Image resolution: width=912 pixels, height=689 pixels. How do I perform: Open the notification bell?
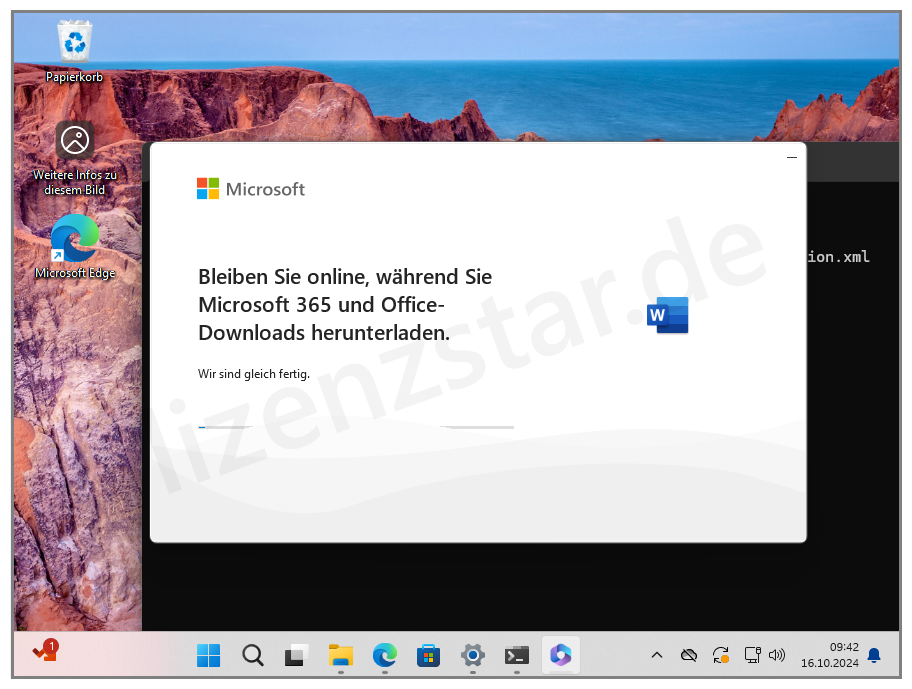(x=874, y=655)
